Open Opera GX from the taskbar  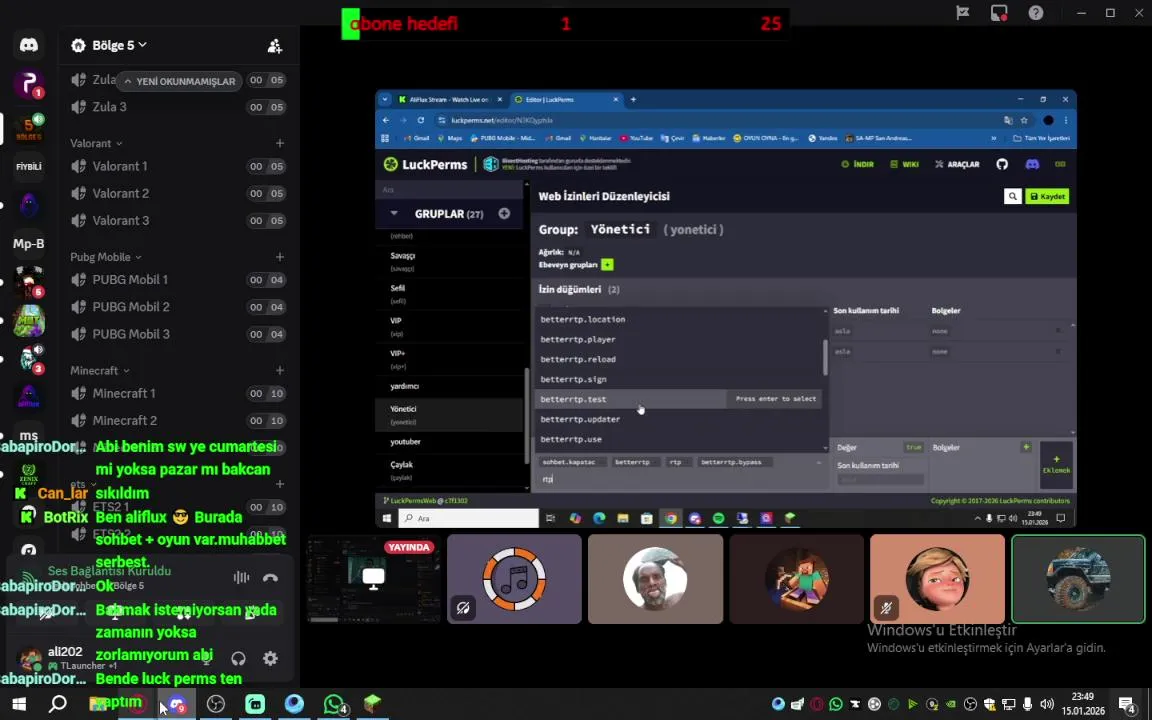(136, 704)
